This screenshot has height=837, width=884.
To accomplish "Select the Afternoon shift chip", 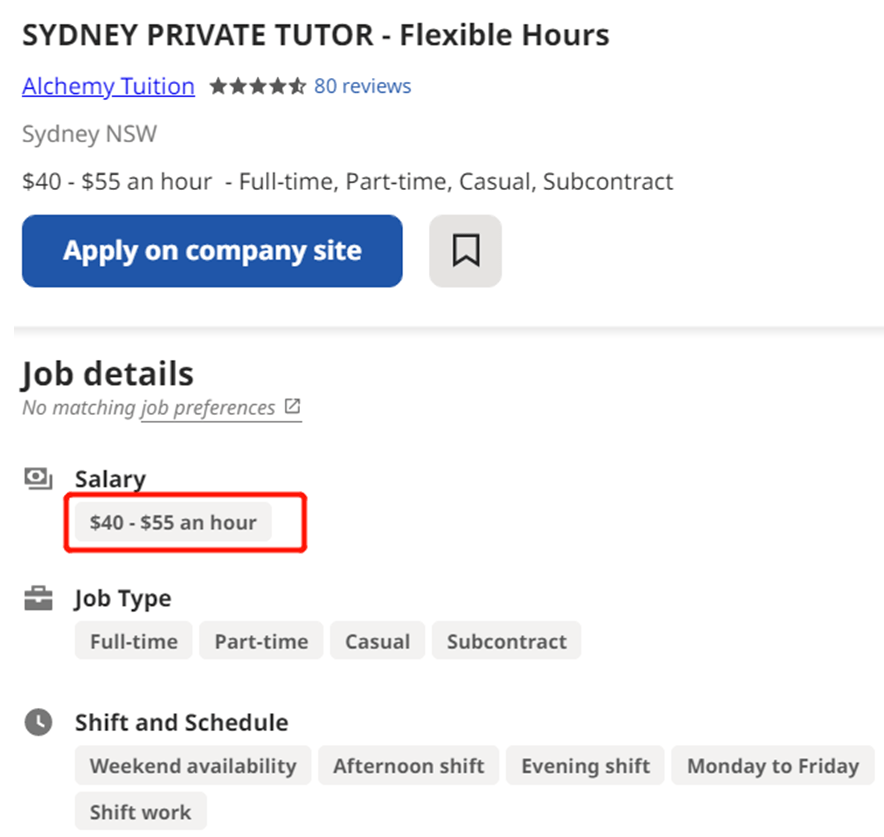I will point(408,765).
